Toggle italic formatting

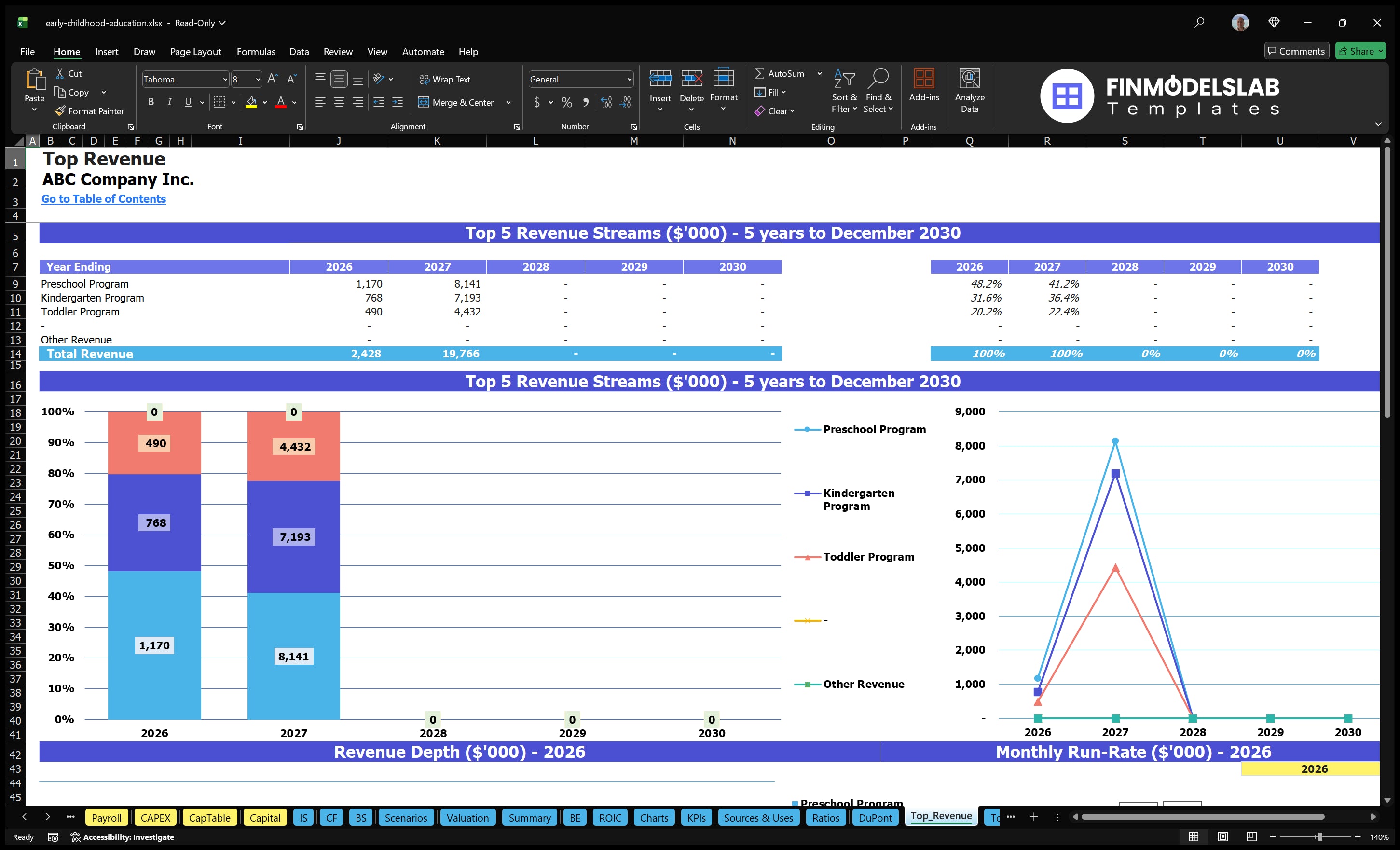click(169, 102)
